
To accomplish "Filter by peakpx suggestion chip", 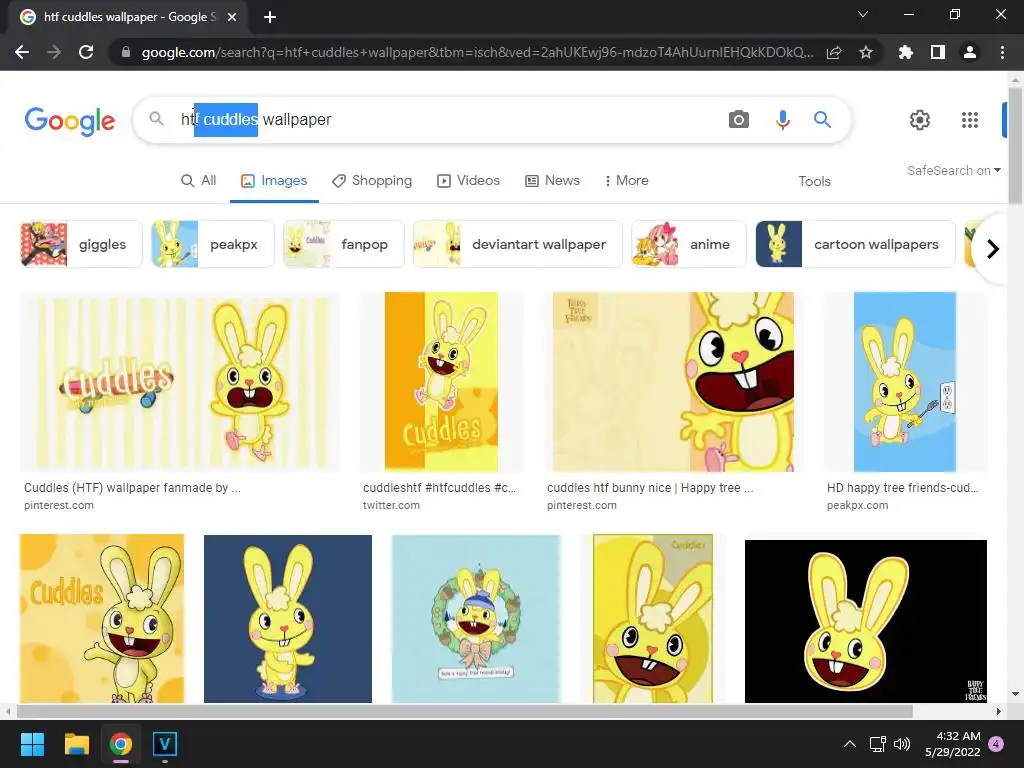I will click(x=213, y=244).
